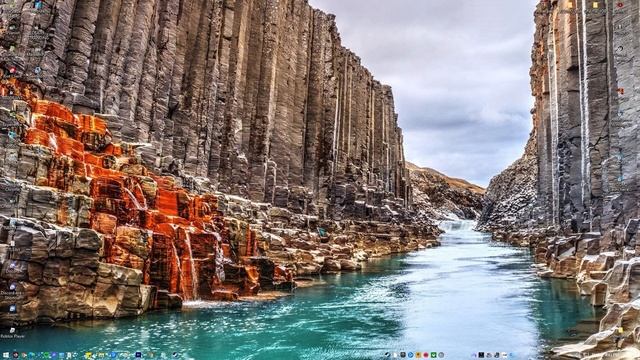Click the orange square icon in the center dock
Image resolution: width=640 pixels, height=360 pixels.
418,355
